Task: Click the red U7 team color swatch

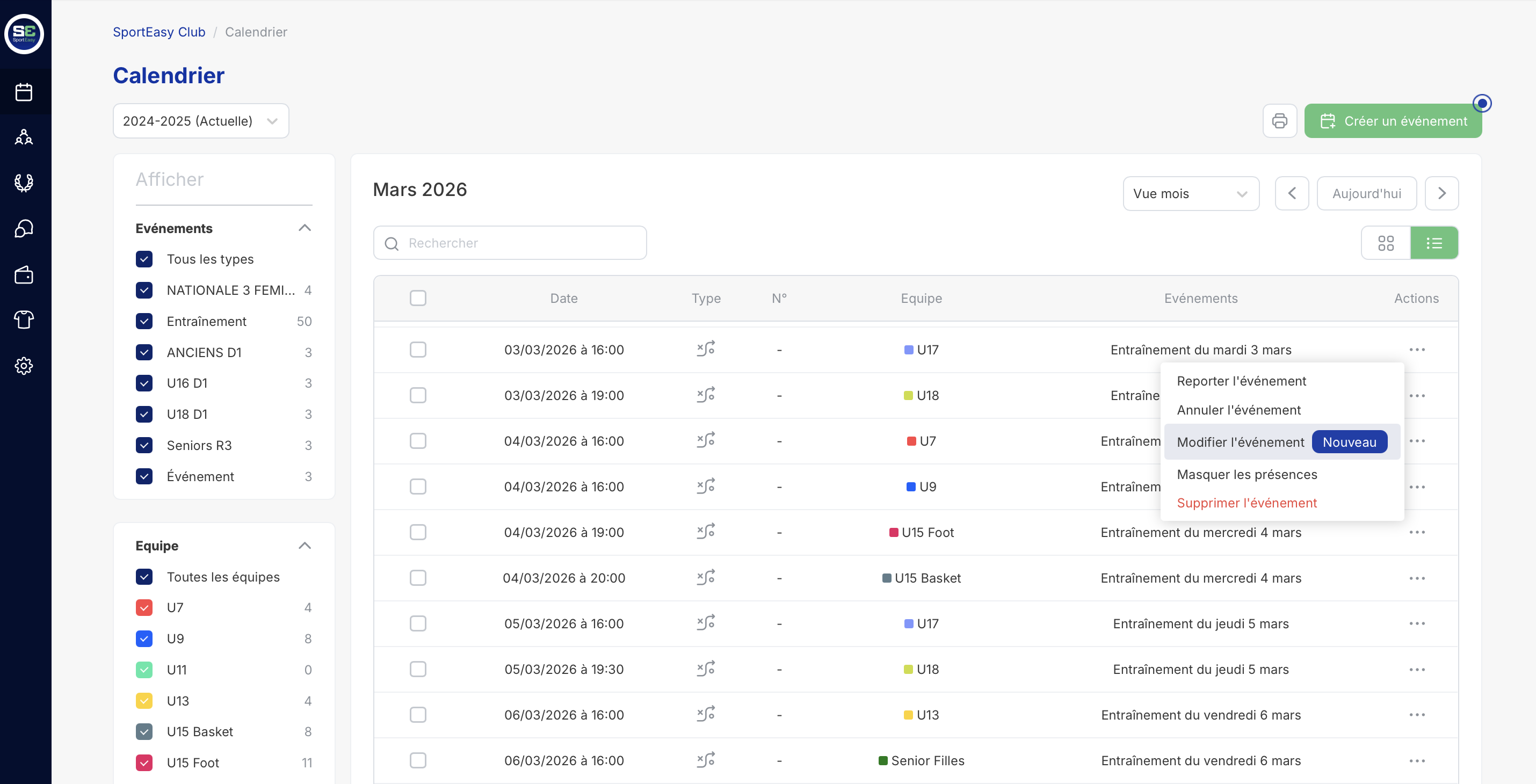Action: pos(911,441)
